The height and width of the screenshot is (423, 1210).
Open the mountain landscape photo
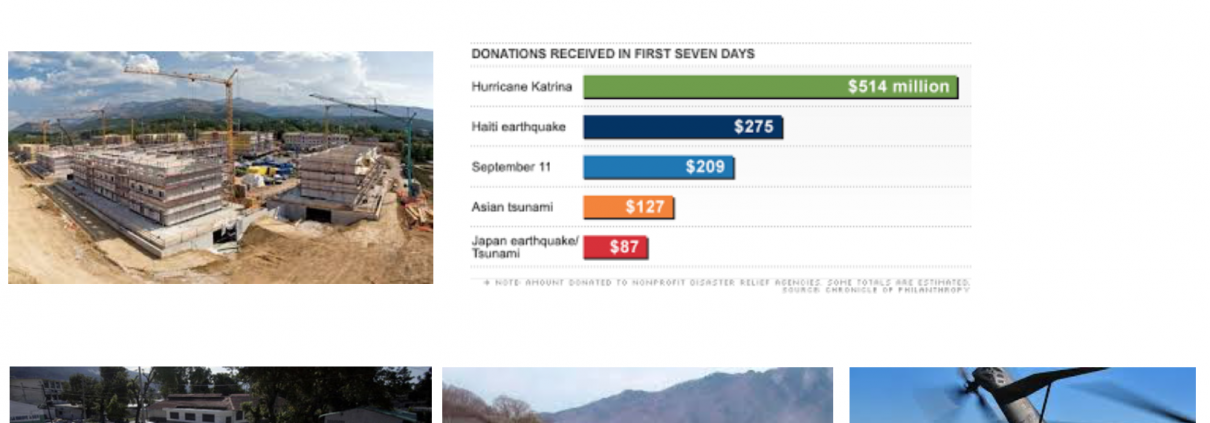[x=637, y=395]
